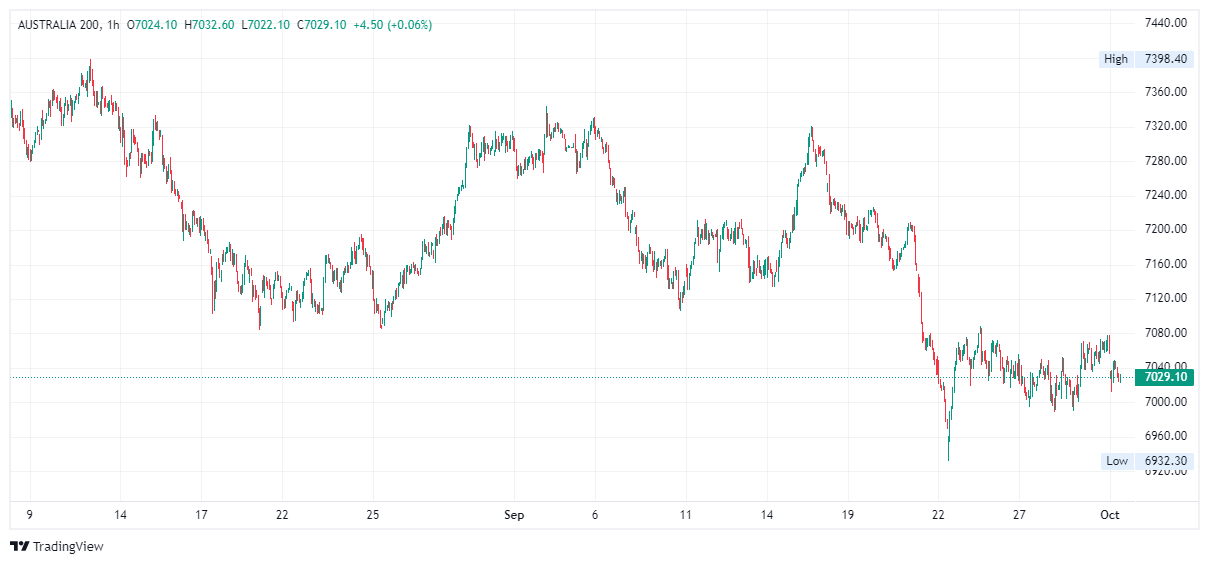Click the 25 date label on time axis
The image size is (1209, 564).
point(372,515)
